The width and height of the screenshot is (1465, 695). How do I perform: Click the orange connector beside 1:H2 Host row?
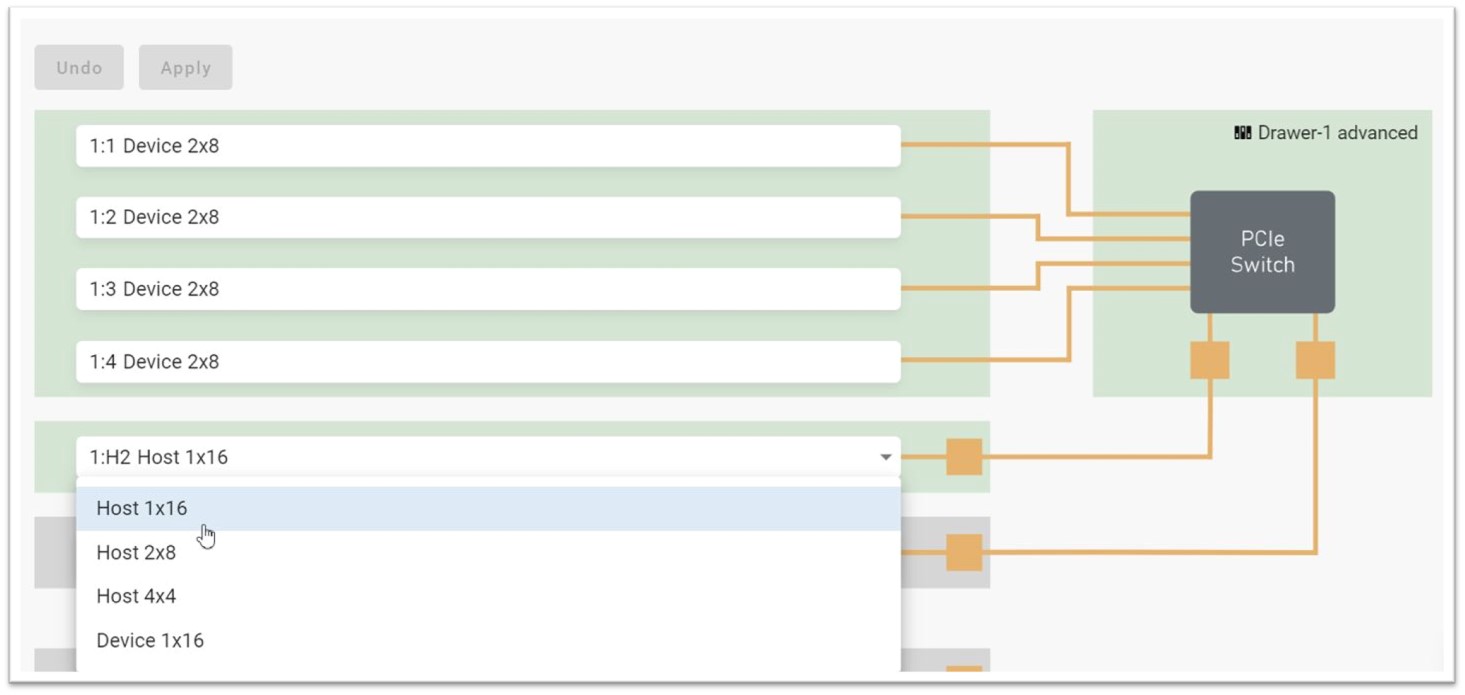tap(964, 457)
